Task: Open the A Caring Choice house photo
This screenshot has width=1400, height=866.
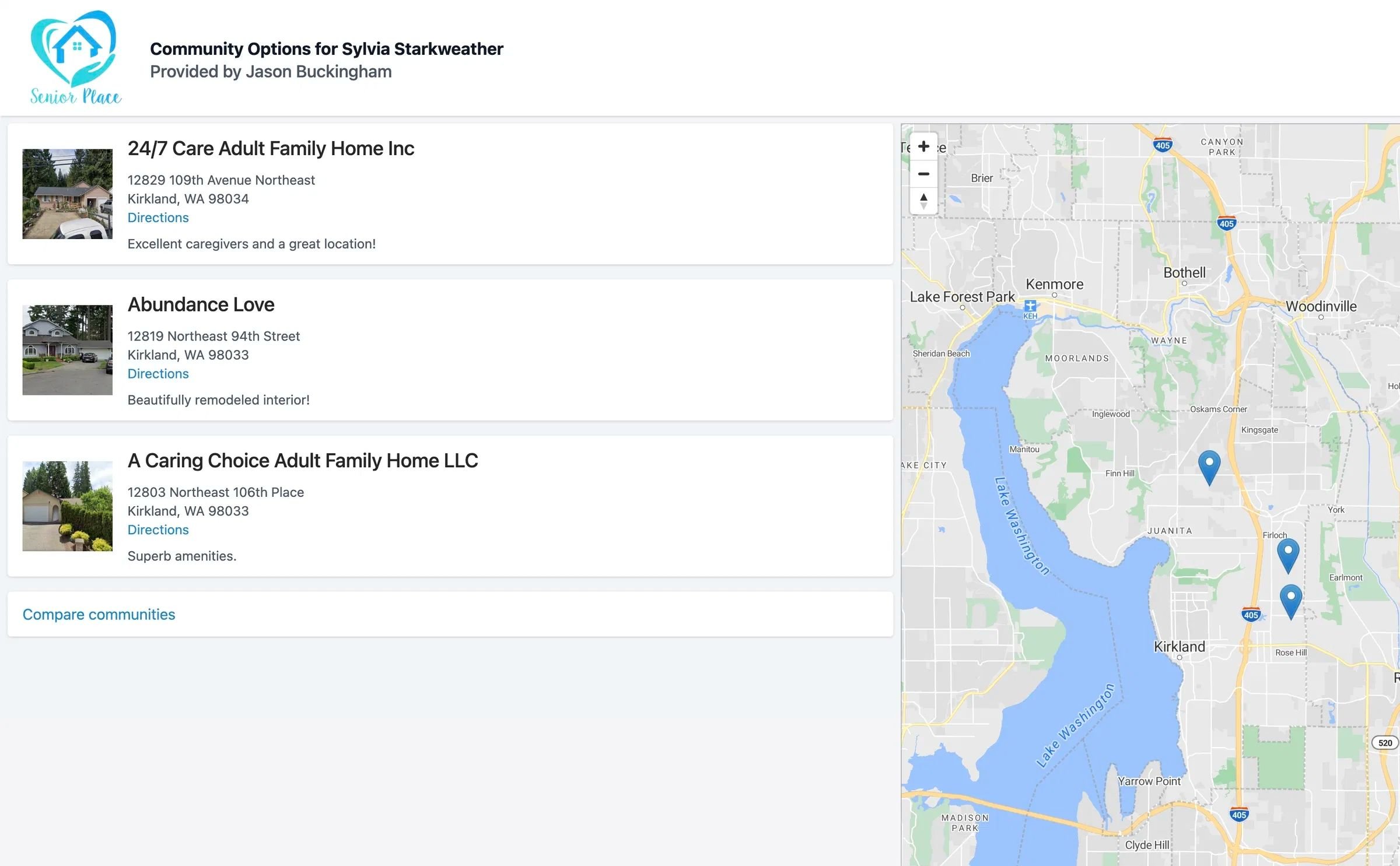Action: tap(68, 506)
